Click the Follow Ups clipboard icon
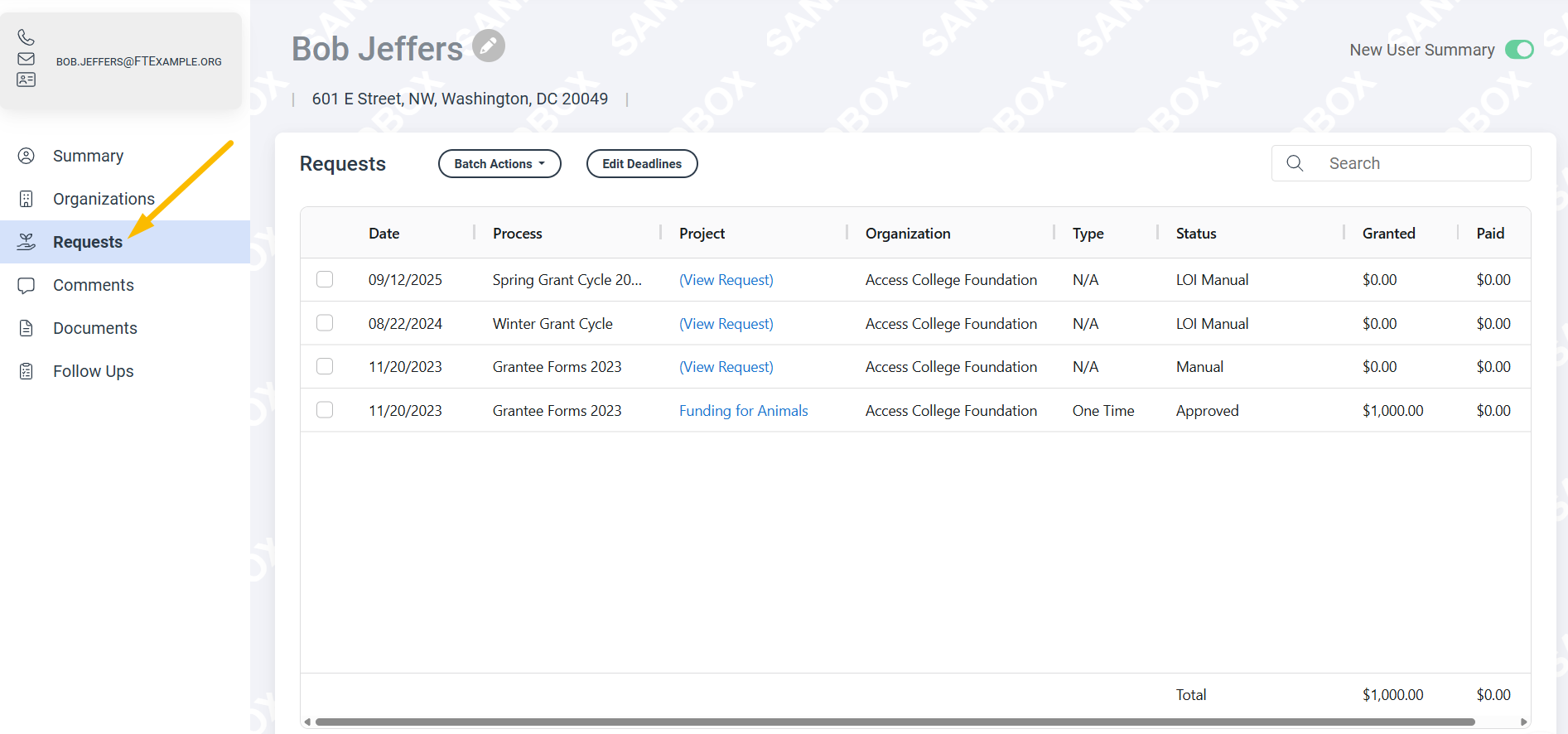The width and height of the screenshot is (1568, 734). tap(27, 371)
